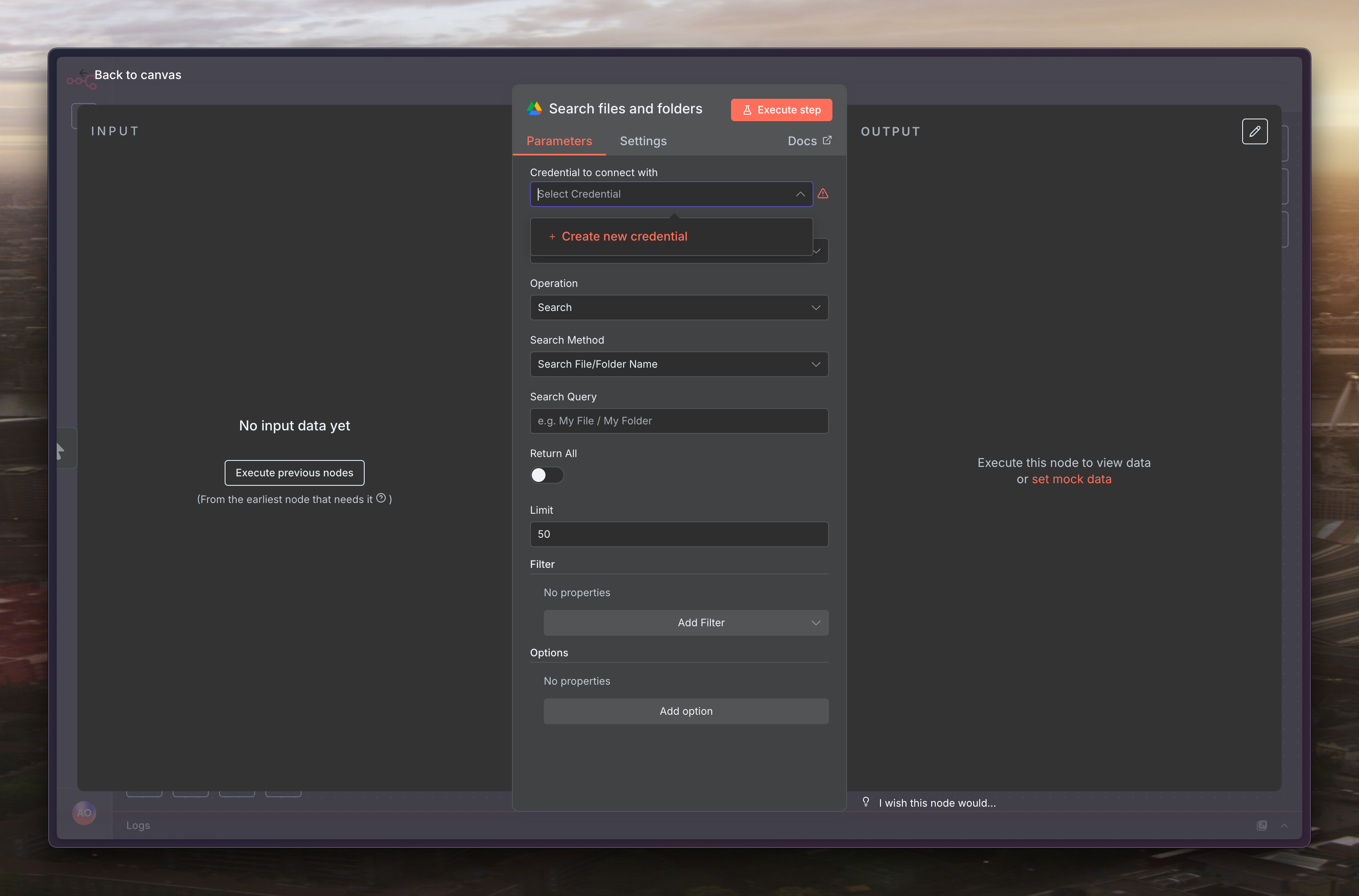Image resolution: width=1359 pixels, height=896 pixels.
Task: Toggle the Return All switch
Action: click(547, 475)
